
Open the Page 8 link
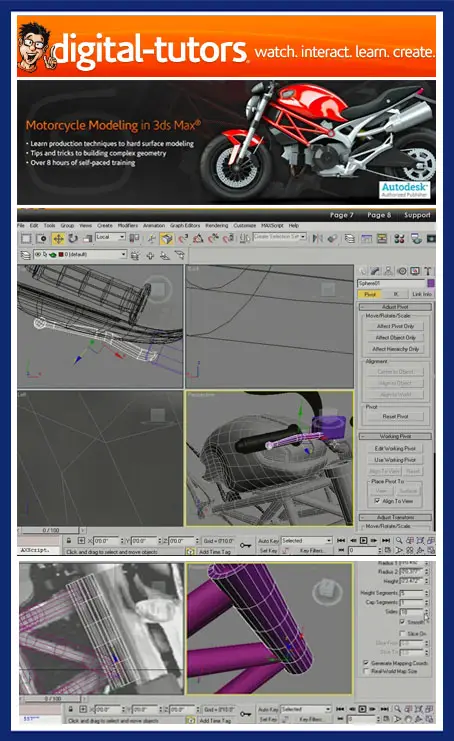tap(379, 215)
